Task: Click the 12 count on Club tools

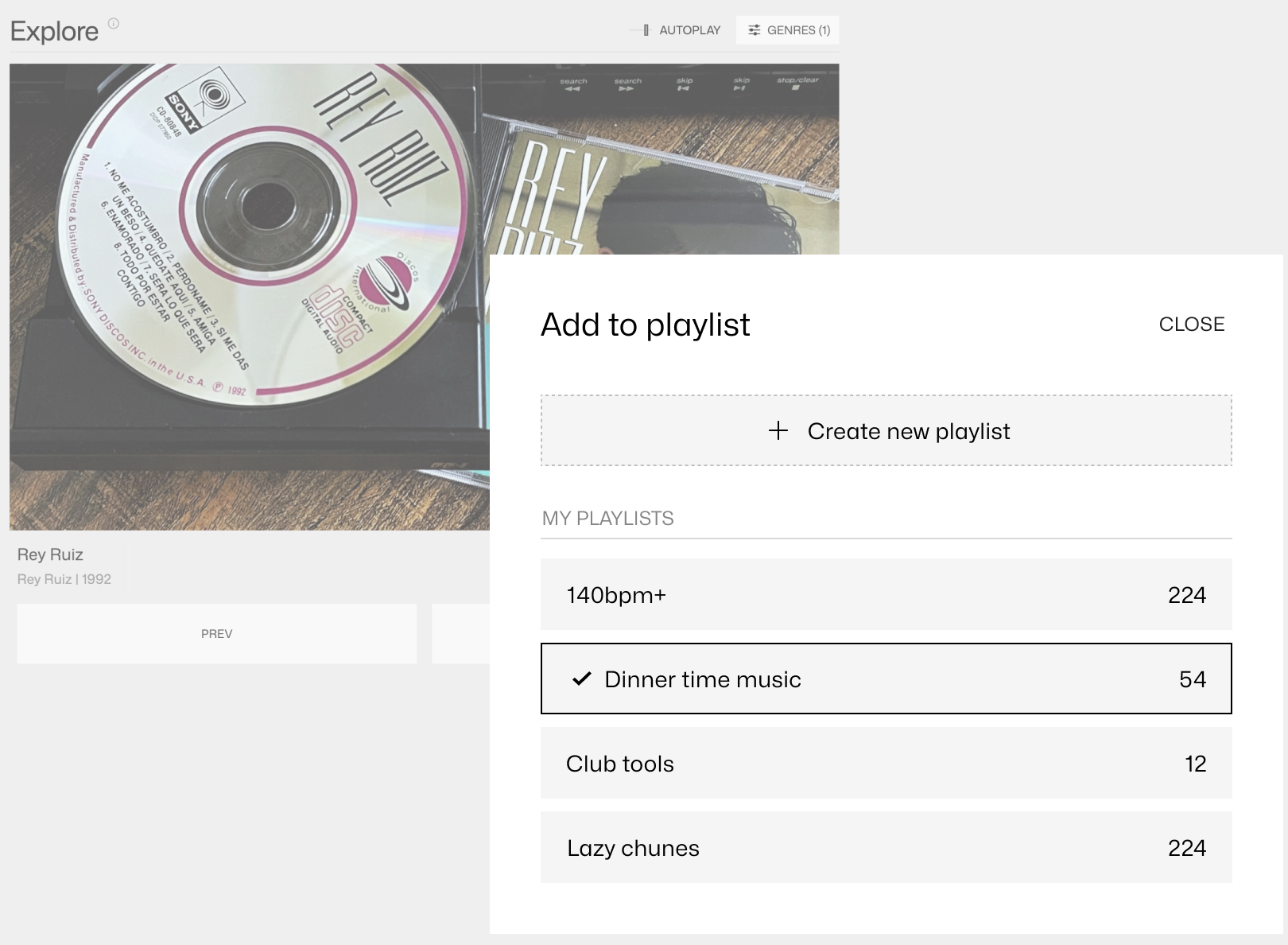Action: pyautogui.click(x=1196, y=764)
